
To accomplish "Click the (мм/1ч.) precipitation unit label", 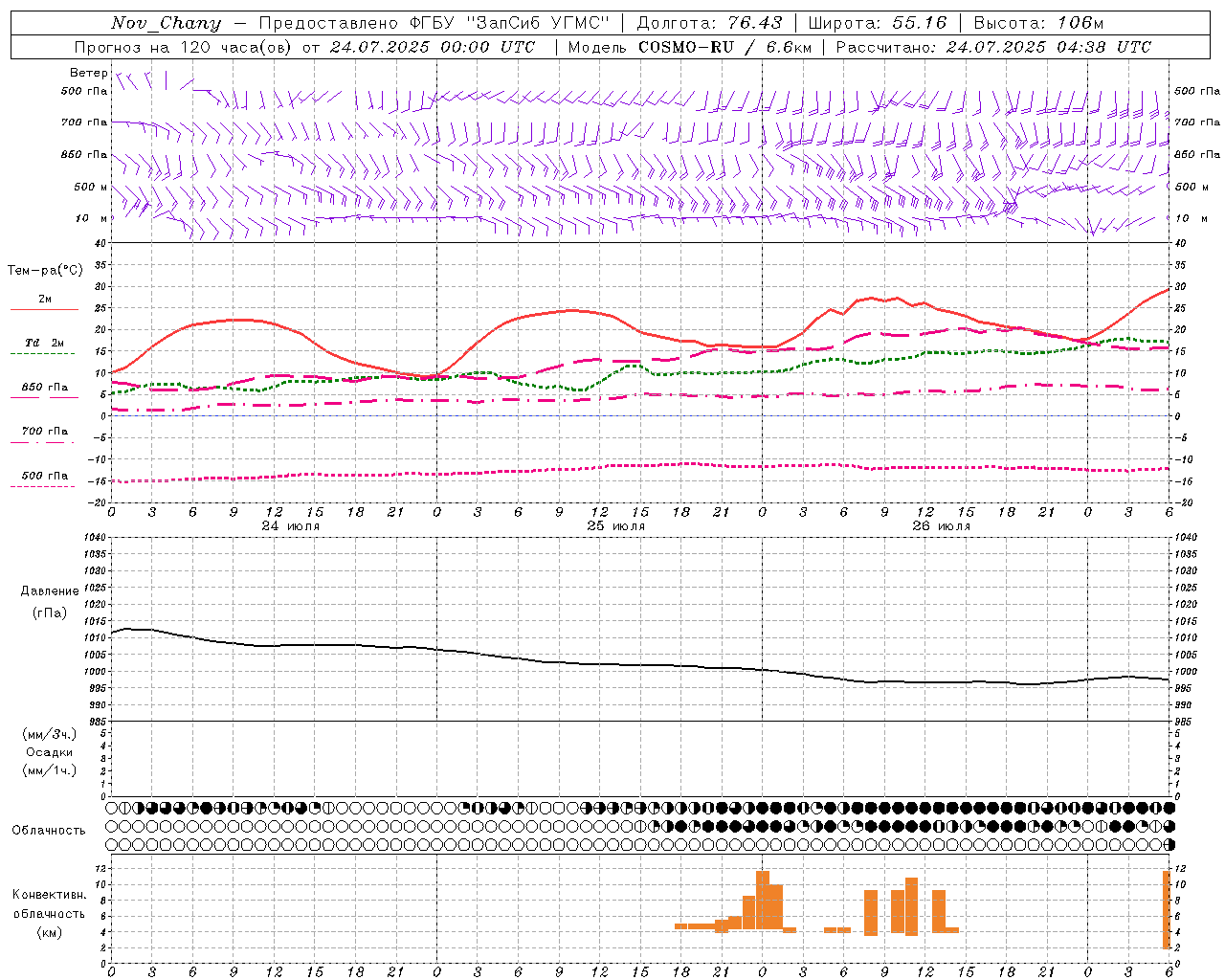I will tap(50, 770).
